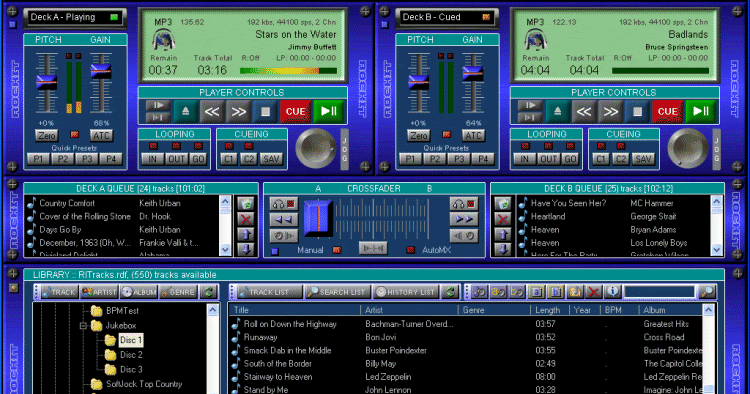Eject the track on Deck B
Screen dimensions: 750x394
[557, 112]
